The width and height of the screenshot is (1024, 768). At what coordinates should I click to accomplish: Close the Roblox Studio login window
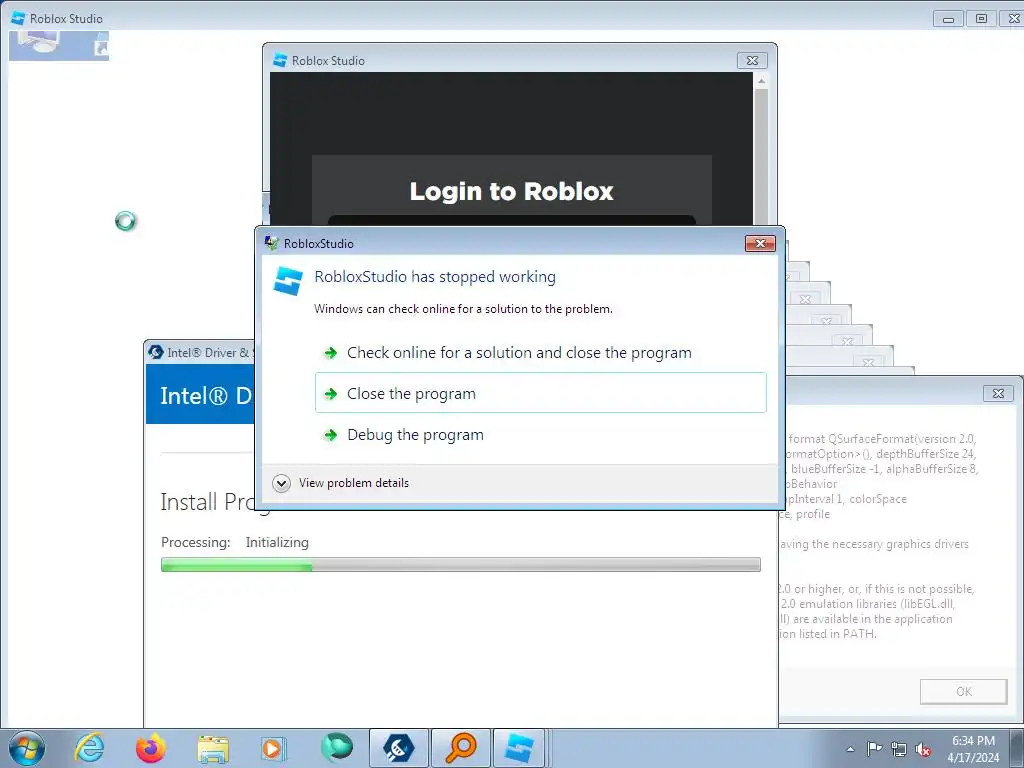(752, 60)
